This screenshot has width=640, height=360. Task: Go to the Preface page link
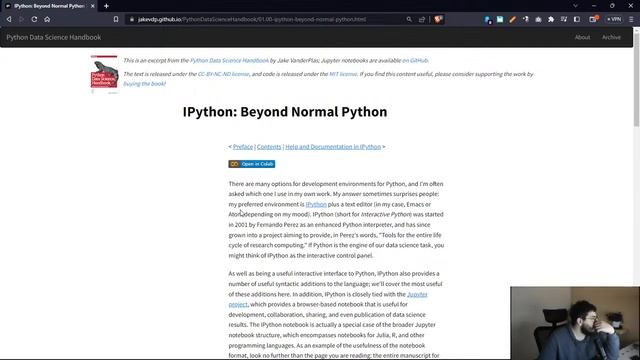coord(243,147)
